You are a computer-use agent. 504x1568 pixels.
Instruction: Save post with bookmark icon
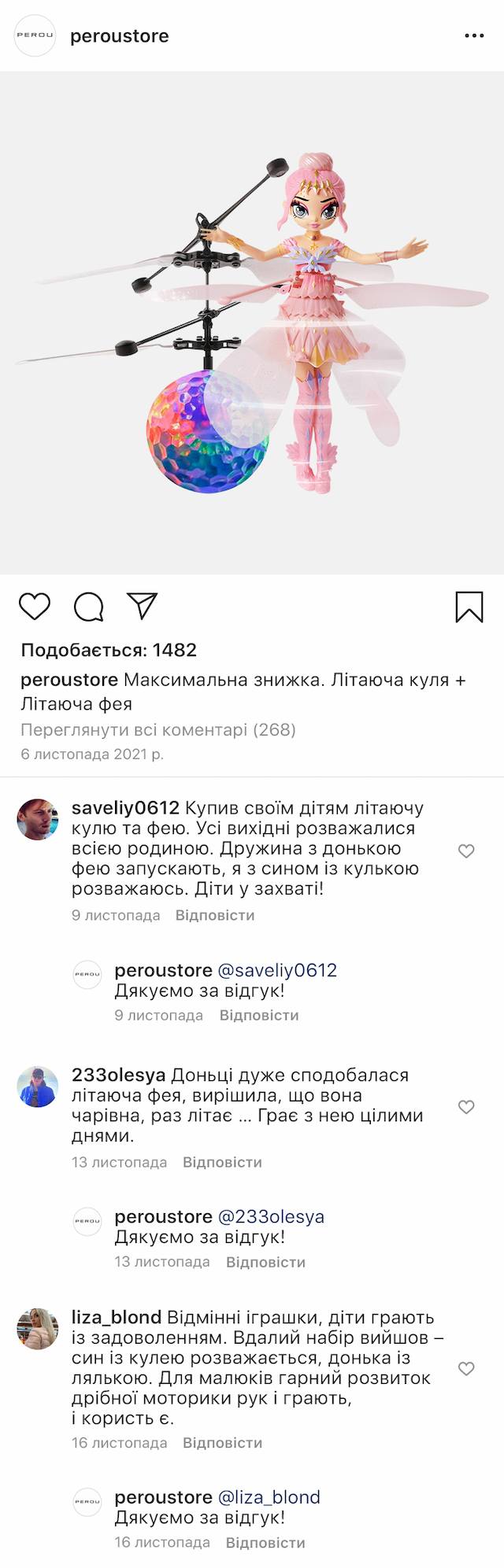coord(469,607)
